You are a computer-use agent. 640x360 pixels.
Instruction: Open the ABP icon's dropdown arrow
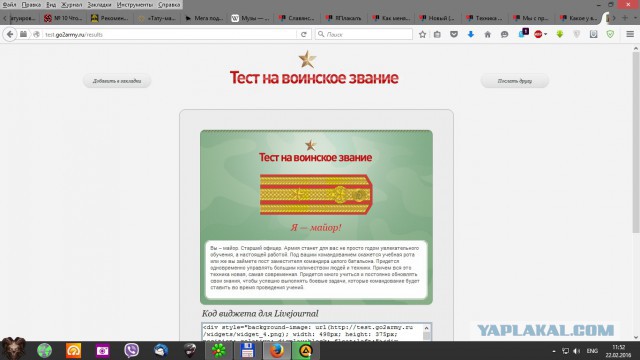pos(545,35)
